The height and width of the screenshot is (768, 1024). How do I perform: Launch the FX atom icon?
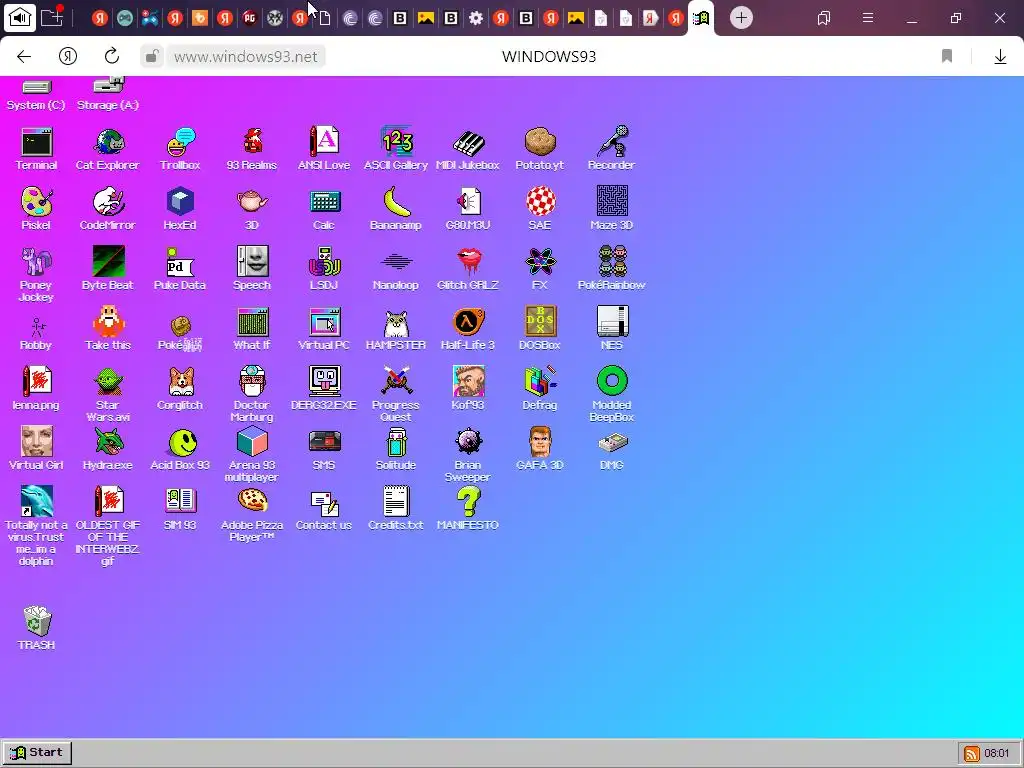click(x=540, y=269)
